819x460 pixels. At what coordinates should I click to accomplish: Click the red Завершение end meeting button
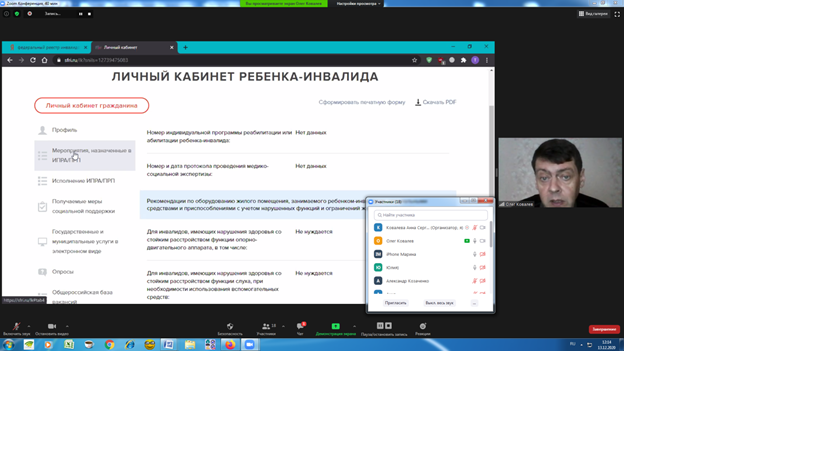603,329
